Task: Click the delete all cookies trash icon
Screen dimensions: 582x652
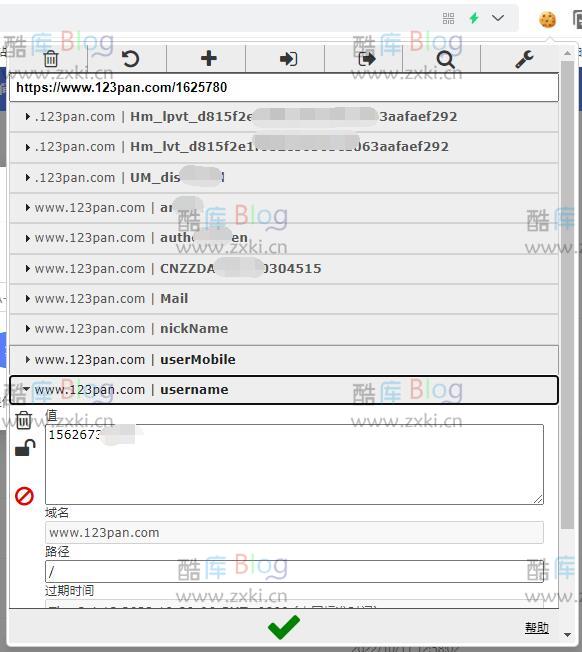Action: point(51,58)
